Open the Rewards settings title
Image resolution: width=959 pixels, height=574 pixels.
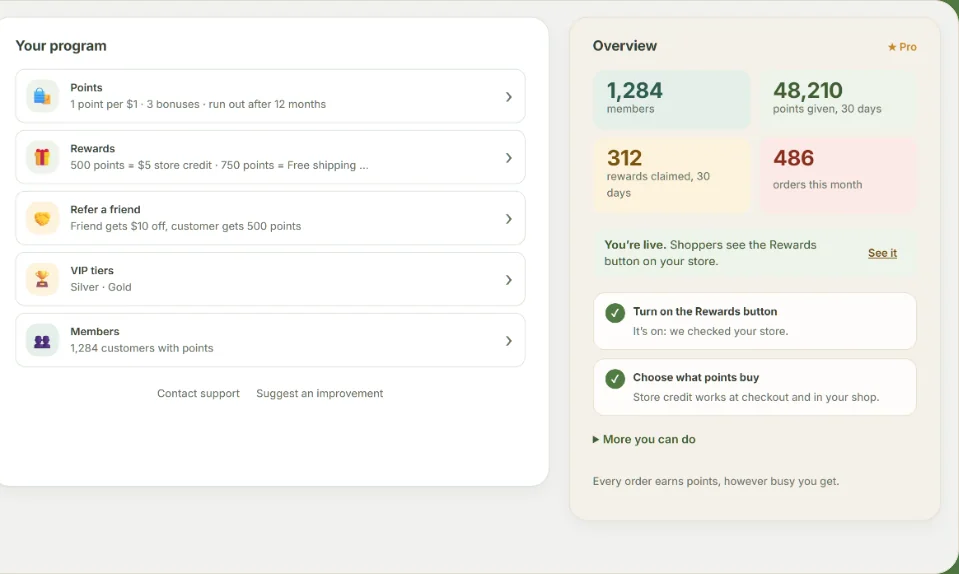point(92,149)
